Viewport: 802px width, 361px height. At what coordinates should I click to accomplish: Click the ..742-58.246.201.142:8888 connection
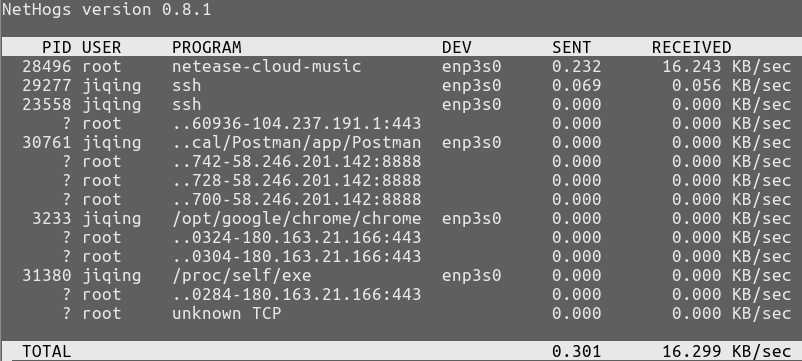(297, 162)
